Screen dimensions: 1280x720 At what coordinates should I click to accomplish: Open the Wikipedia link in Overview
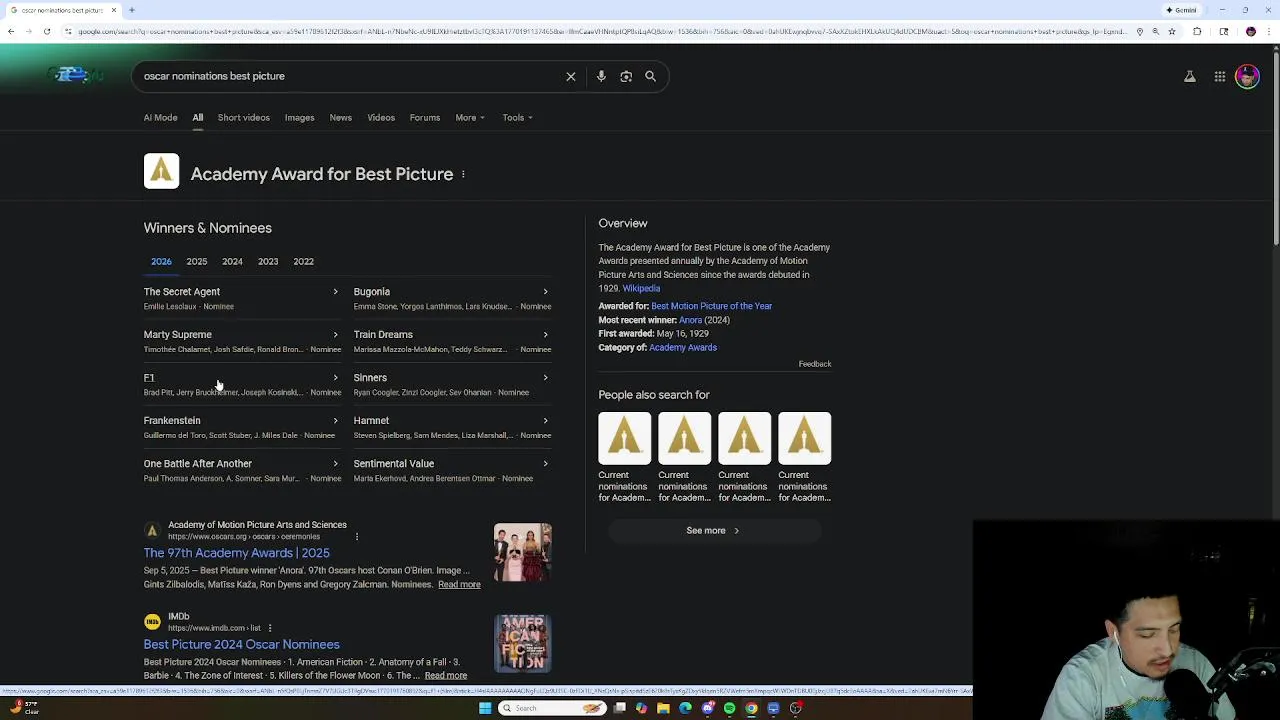tap(641, 288)
